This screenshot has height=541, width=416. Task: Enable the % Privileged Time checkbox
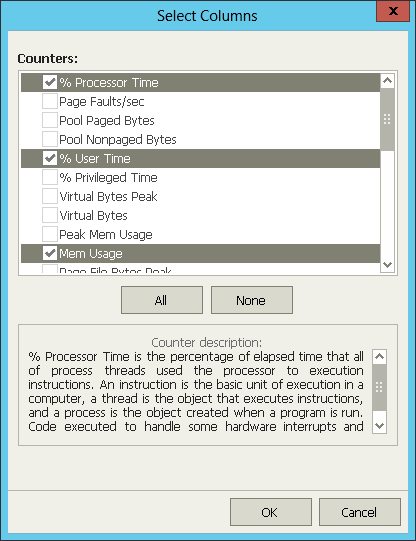click(x=50, y=177)
